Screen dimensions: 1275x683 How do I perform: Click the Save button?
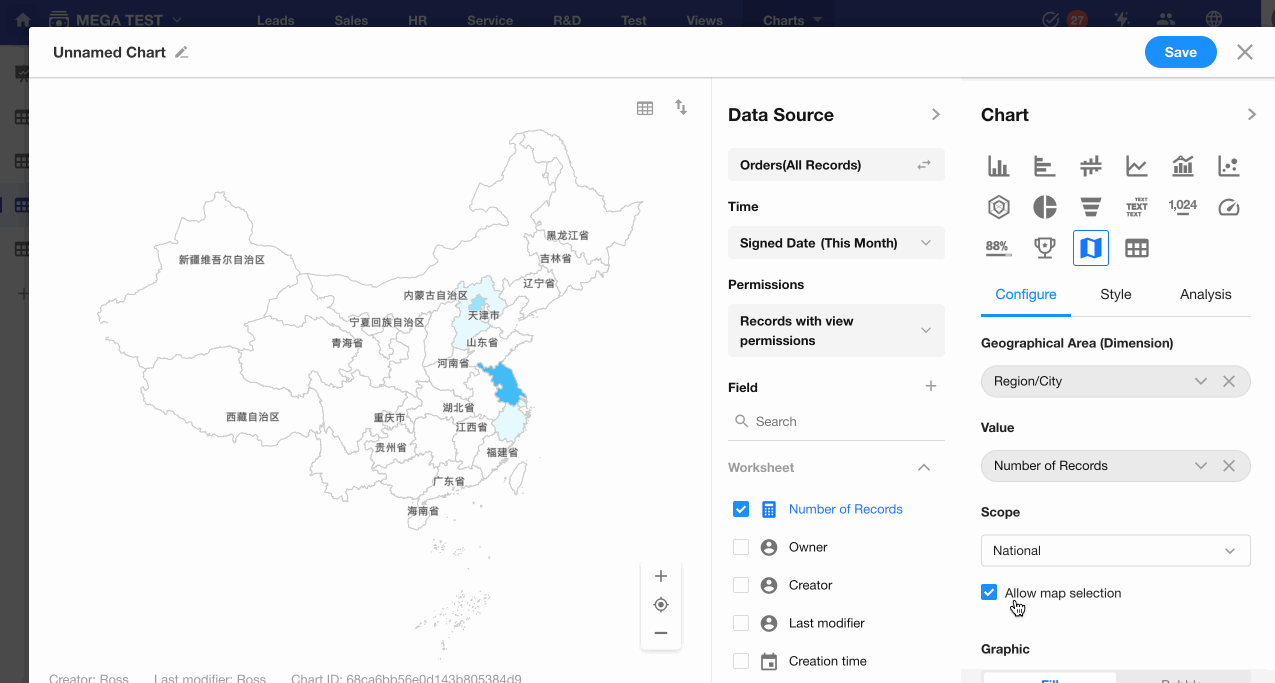(x=1180, y=53)
